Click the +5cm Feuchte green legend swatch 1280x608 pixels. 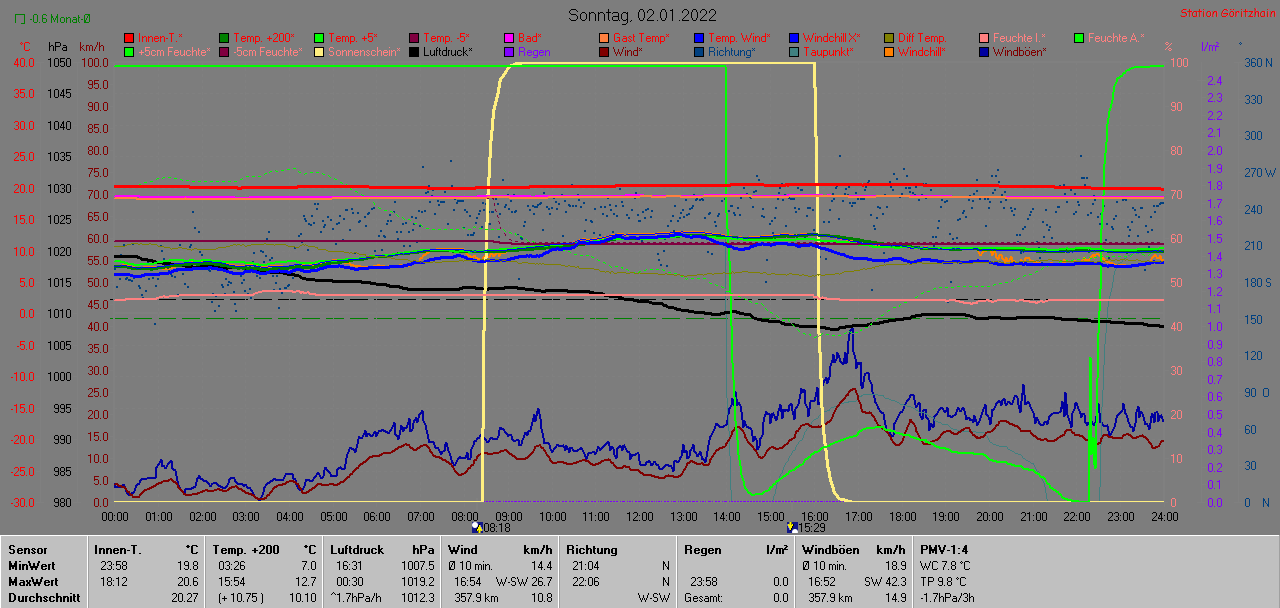[x=129, y=51]
